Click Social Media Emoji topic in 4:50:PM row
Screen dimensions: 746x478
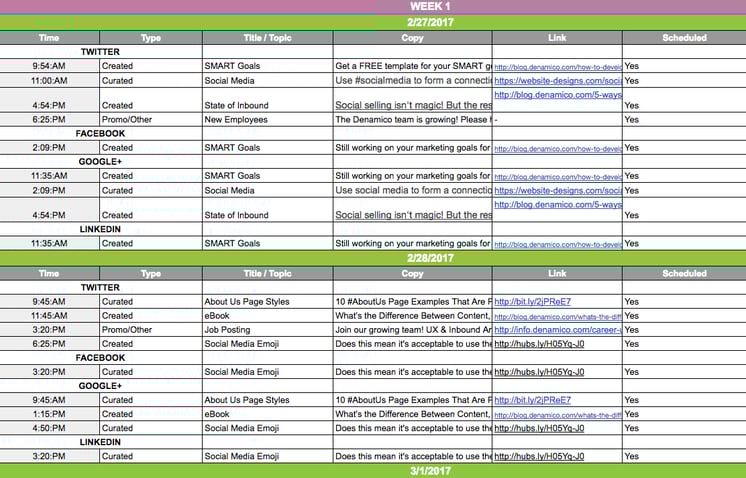click(x=267, y=428)
